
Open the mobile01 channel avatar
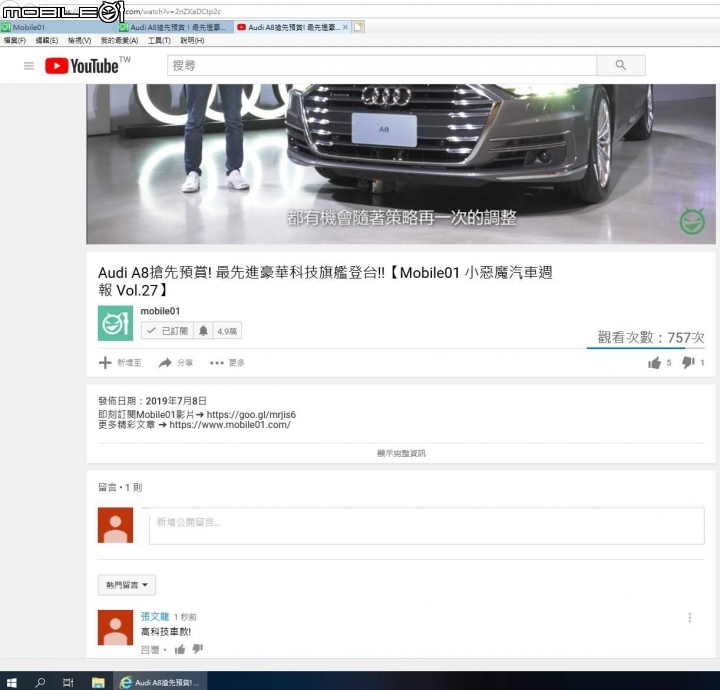[x=115, y=323]
